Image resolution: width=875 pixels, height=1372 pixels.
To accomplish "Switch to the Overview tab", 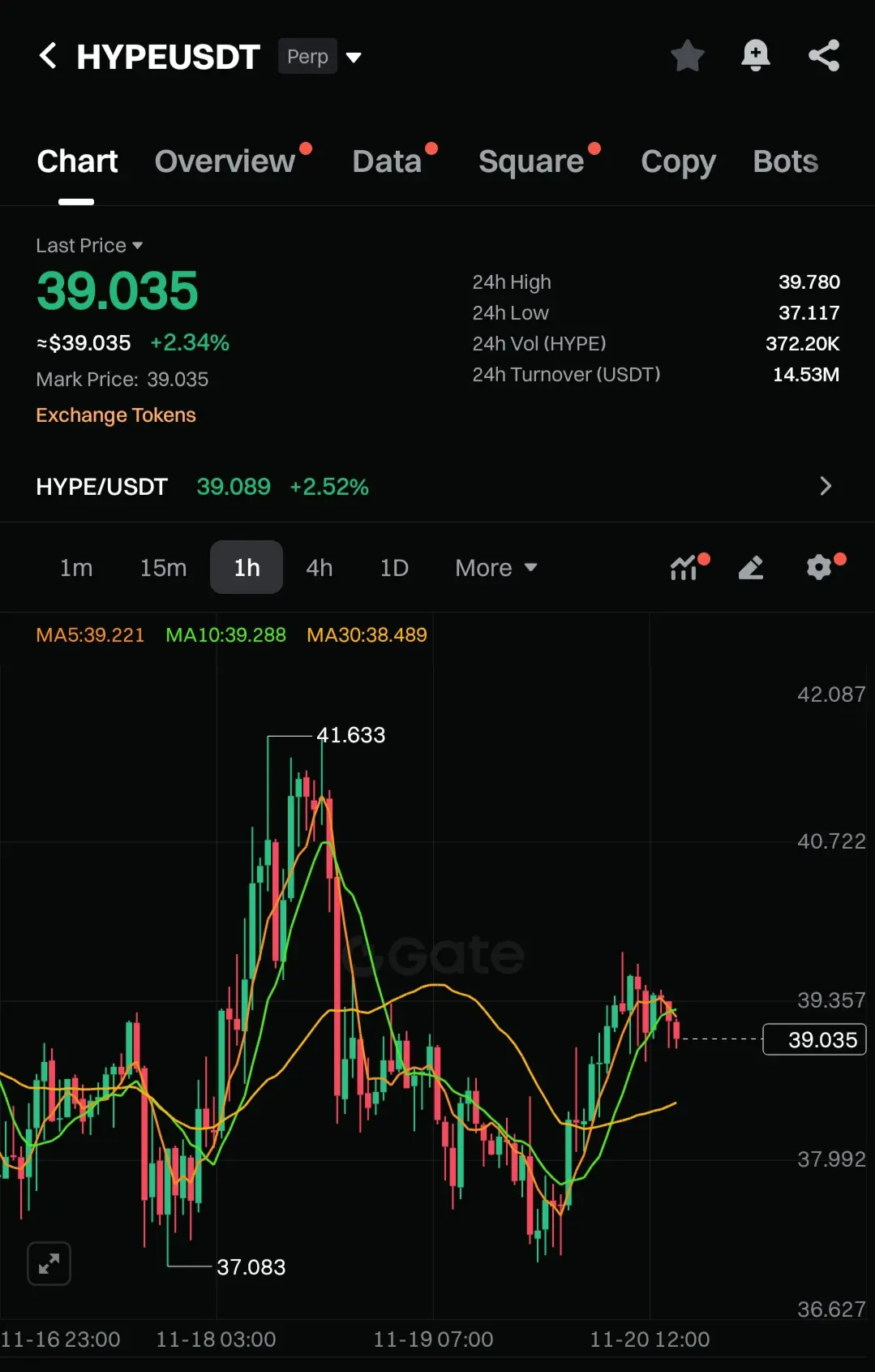I will tap(225, 161).
